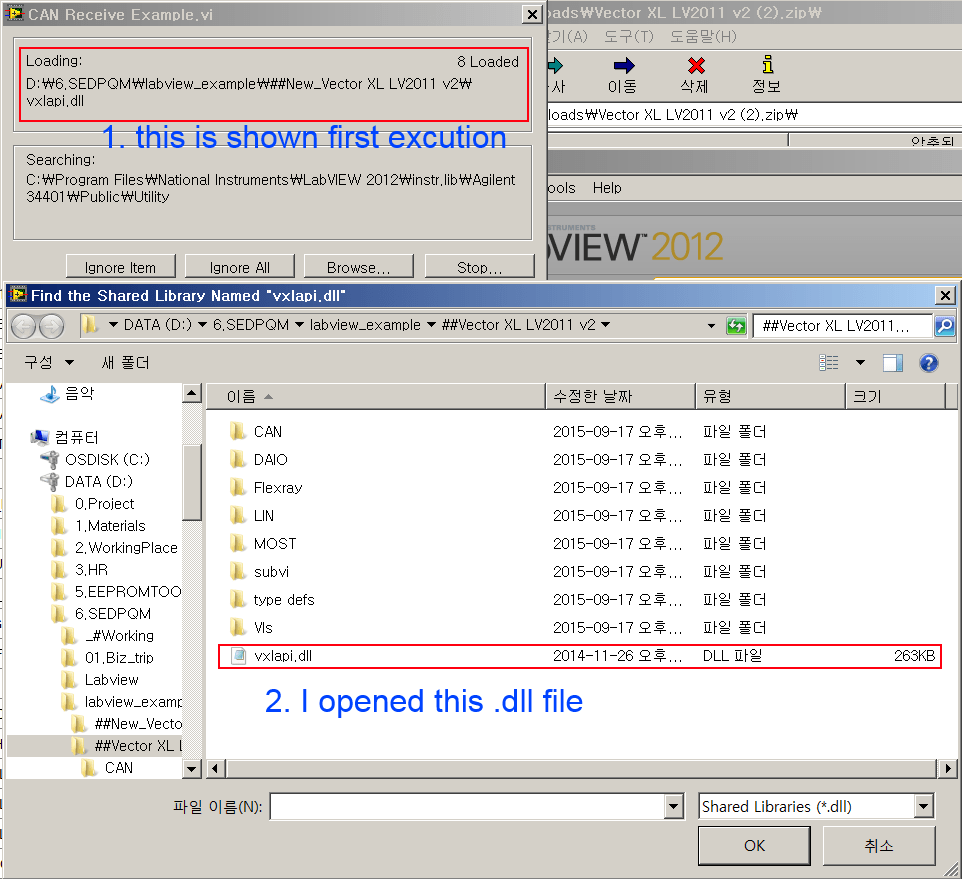Open the subvi folder icon
The image size is (962, 879).
click(238, 572)
